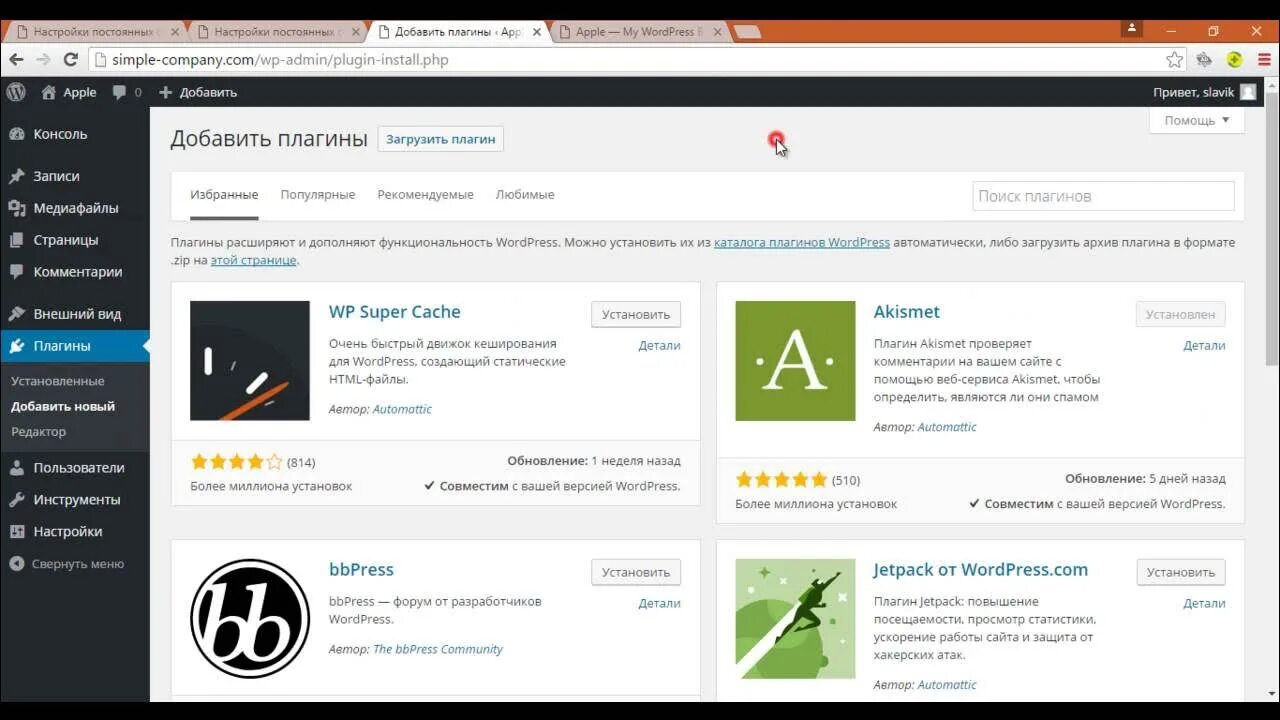1280x720 pixels.
Task: Install the Jetpack plugin
Action: pos(1181,572)
